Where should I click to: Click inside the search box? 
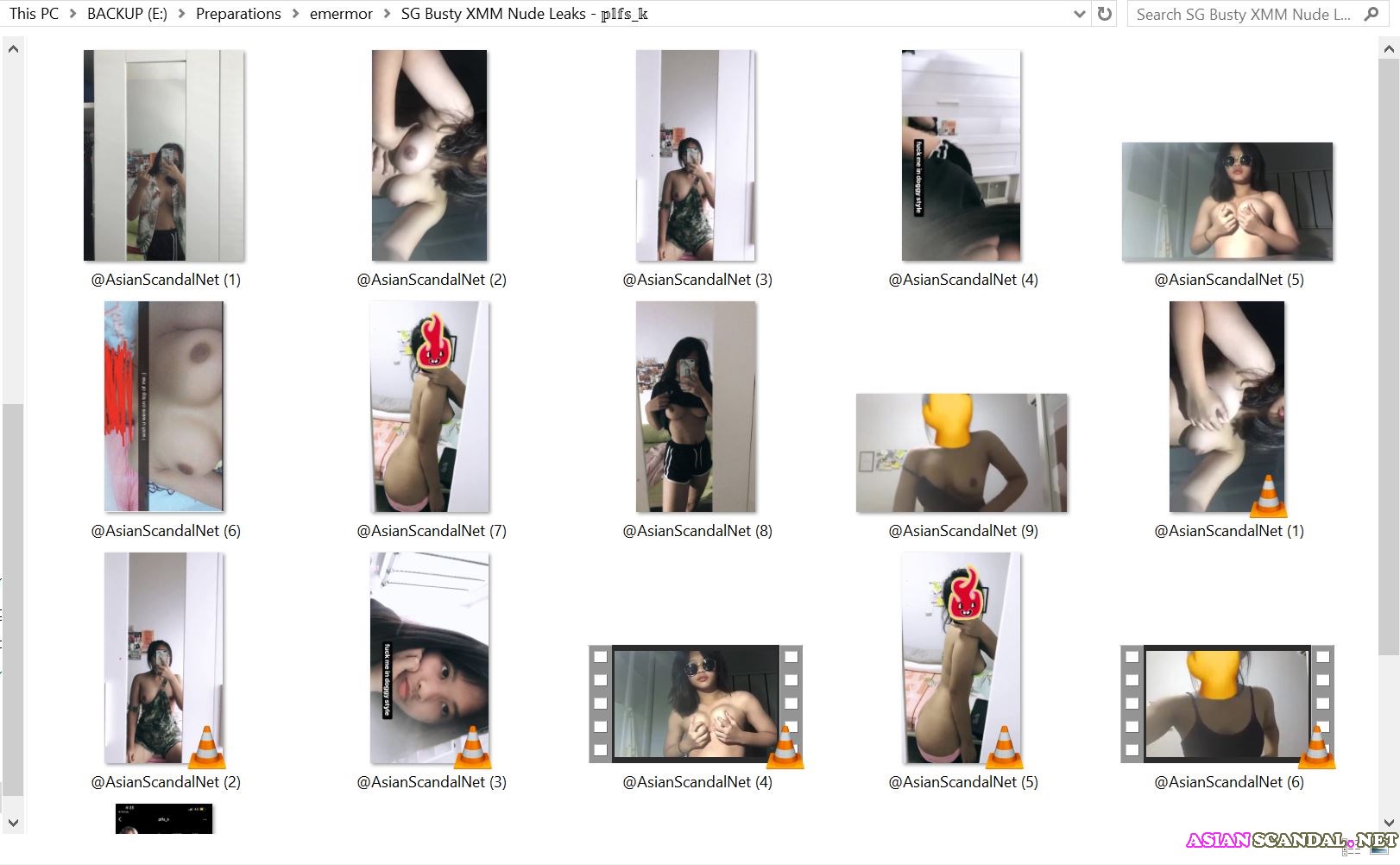1243,14
